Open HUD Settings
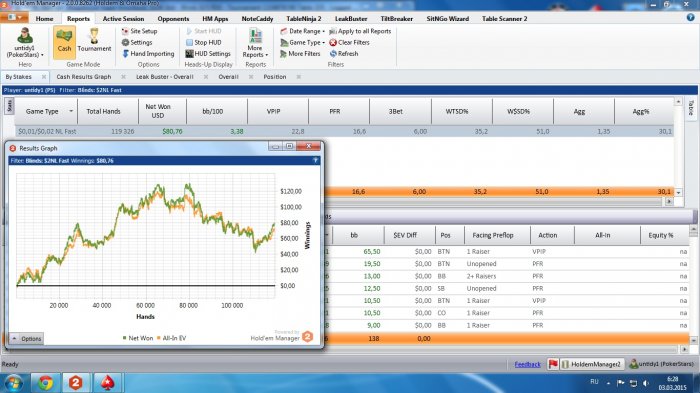 (208, 54)
